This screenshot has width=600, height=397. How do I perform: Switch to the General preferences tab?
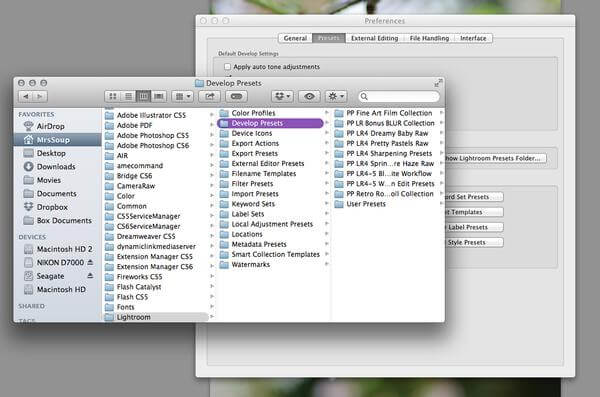point(295,38)
